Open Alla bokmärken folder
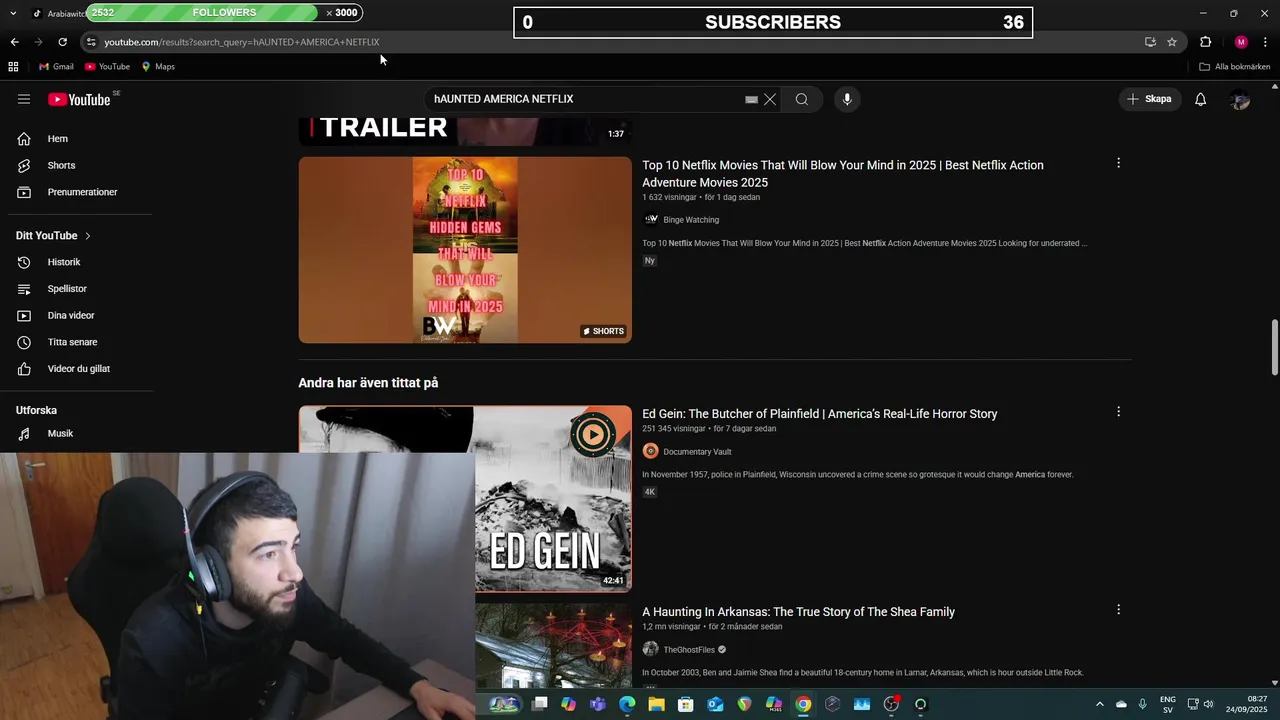 coord(1235,67)
